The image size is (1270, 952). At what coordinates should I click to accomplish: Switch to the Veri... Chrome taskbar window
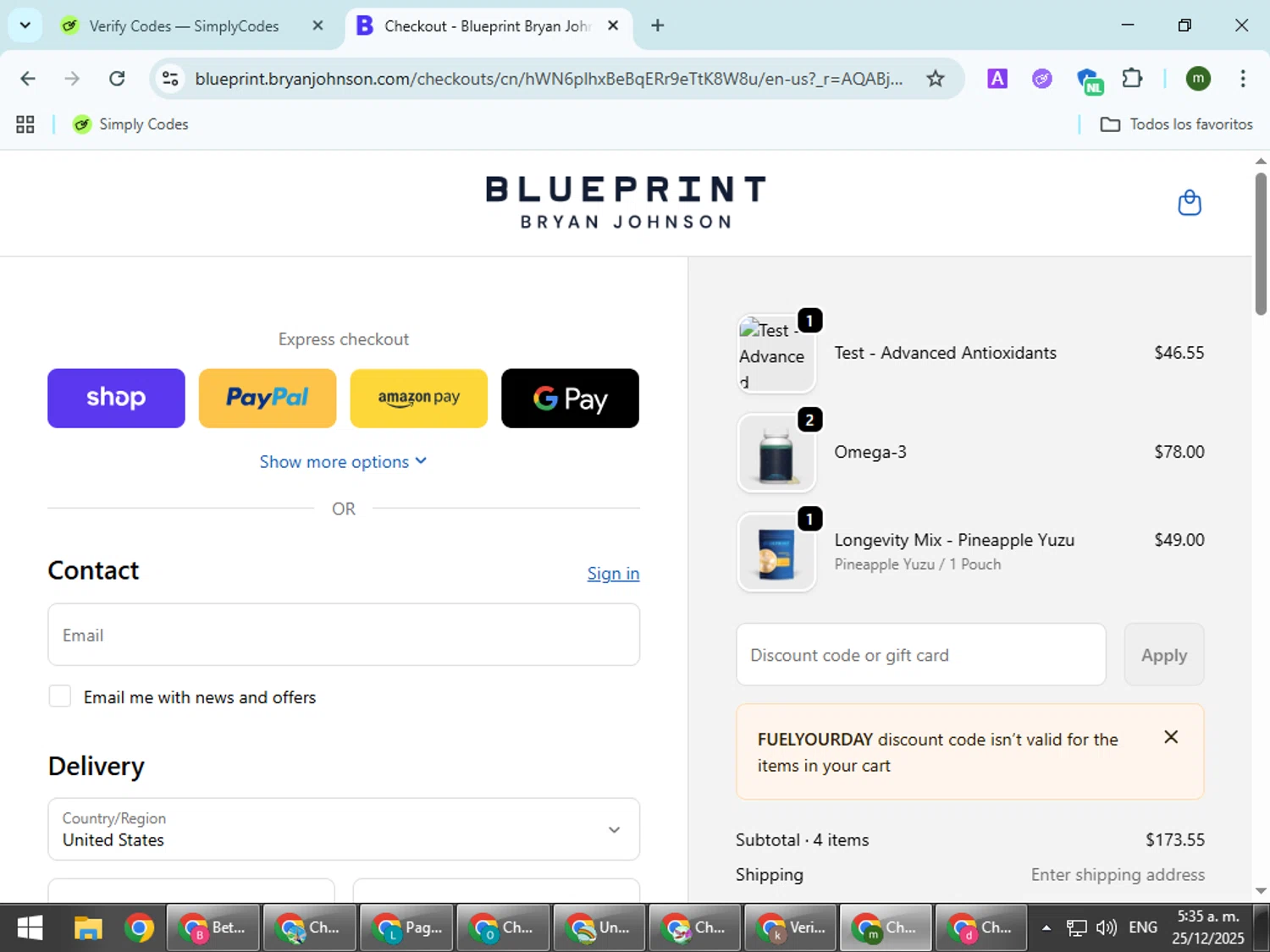coord(792,928)
